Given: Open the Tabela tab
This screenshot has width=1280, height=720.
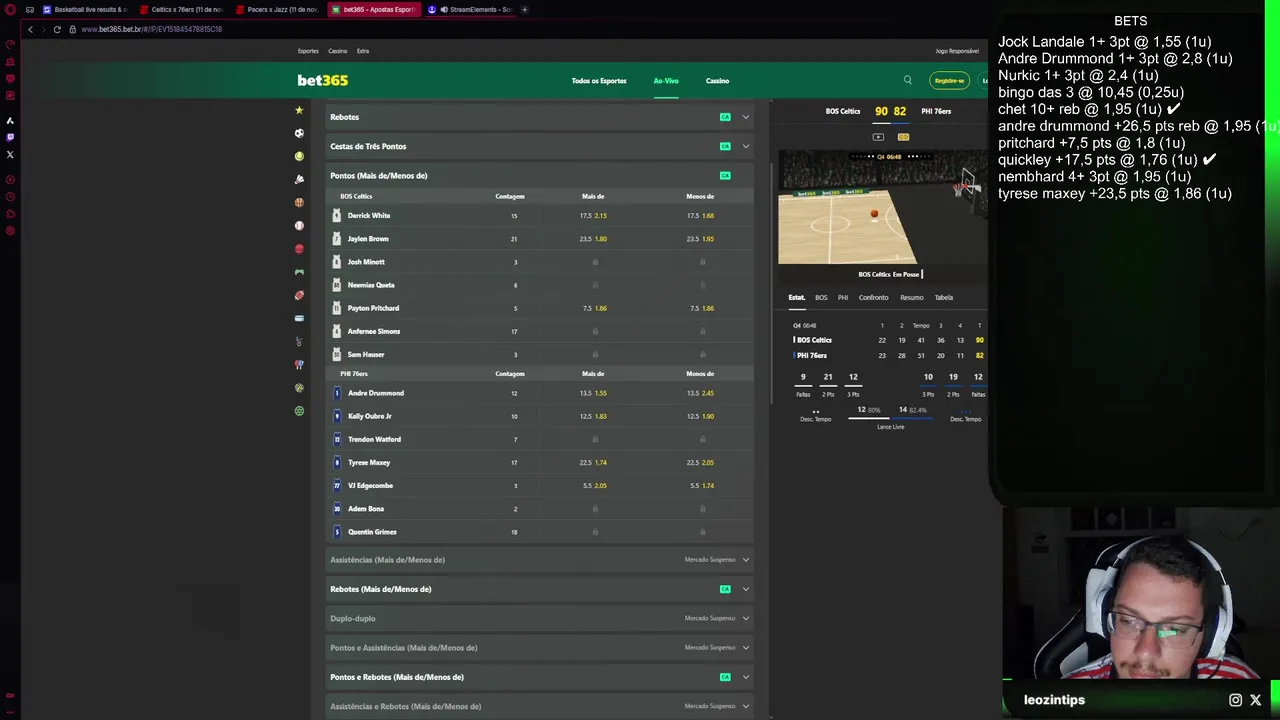Looking at the screenshot, I should 944,297.
